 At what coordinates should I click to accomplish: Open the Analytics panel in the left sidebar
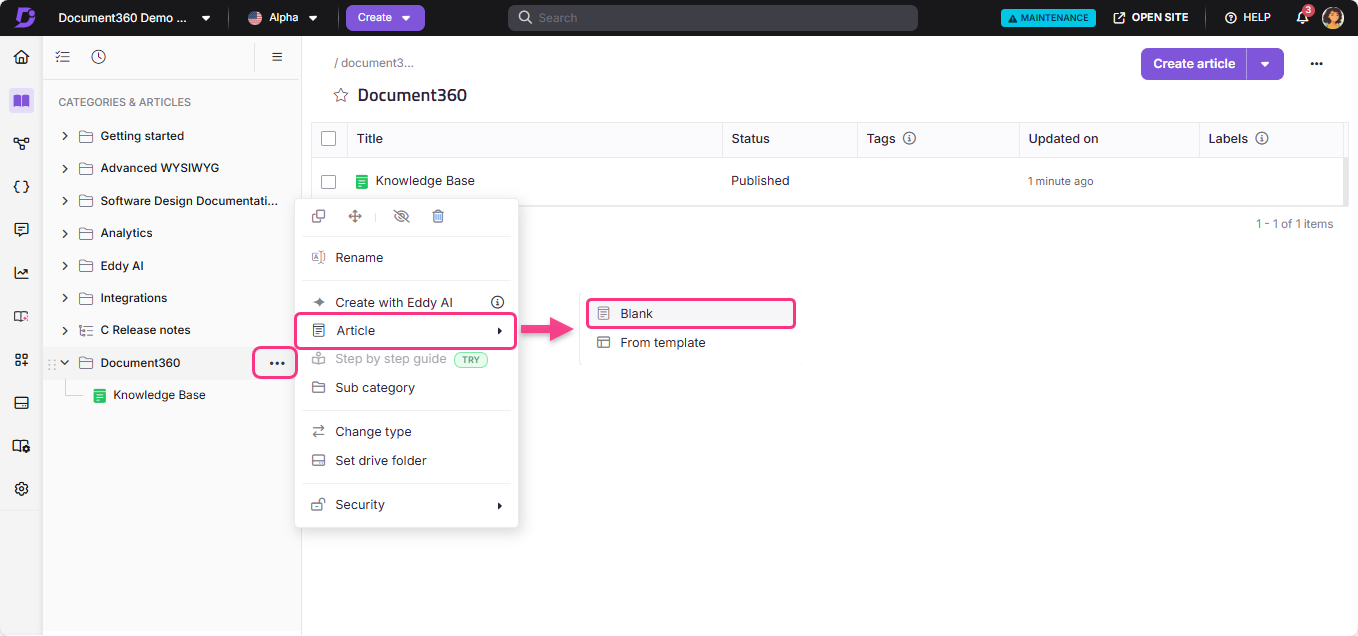click(x=21, y=271)
